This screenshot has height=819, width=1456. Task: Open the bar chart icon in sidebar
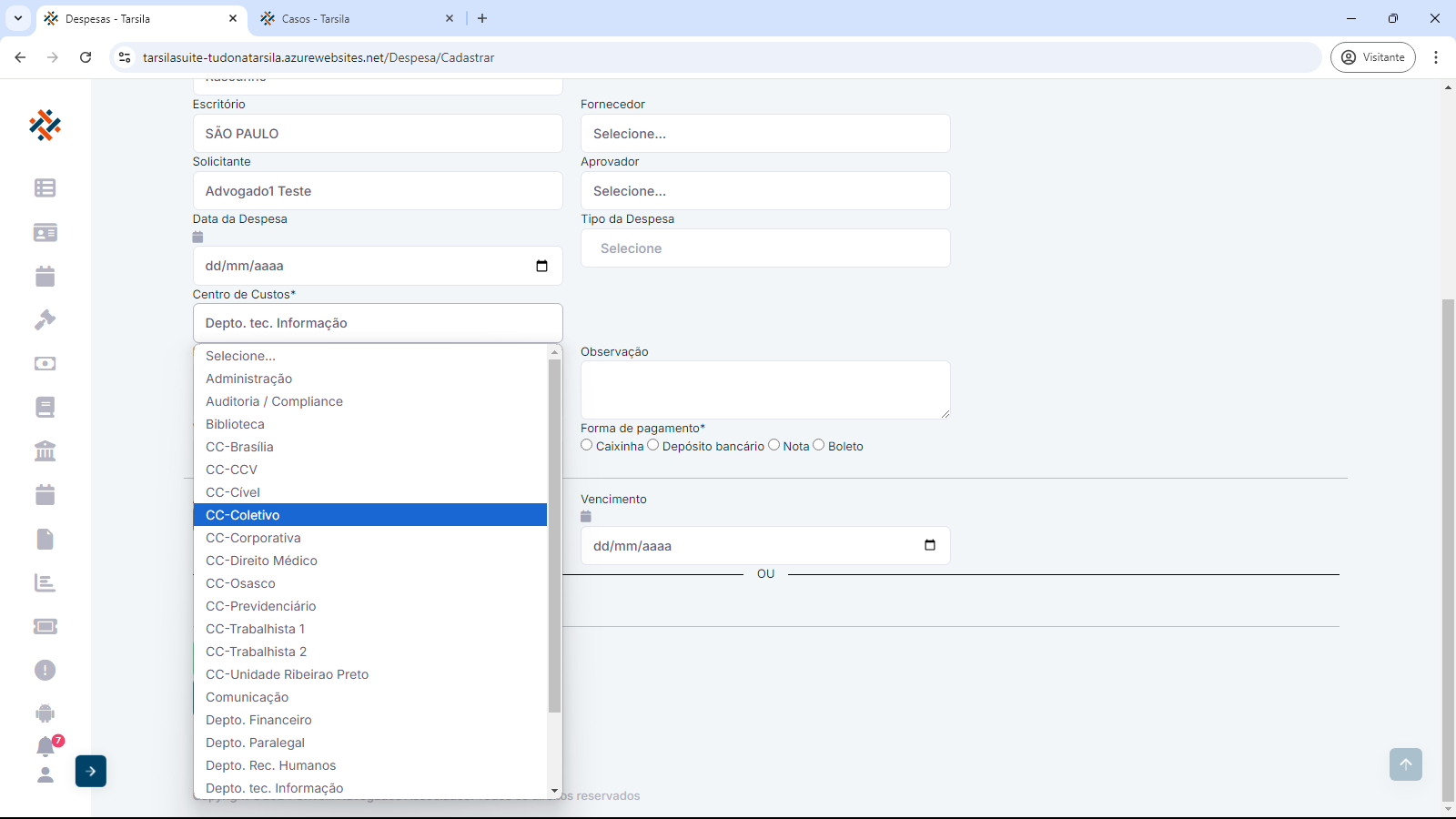pyautogui.click(x=45, y=583)
